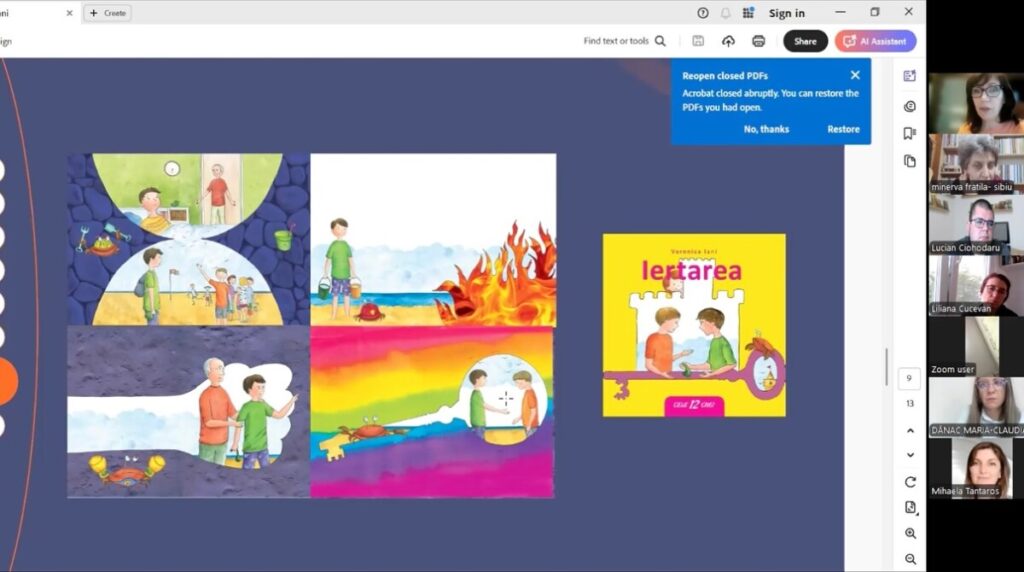This screenshot has width=1024, height=572.
Task: Click the Iertarea book cover image
Action: (694, 325)
